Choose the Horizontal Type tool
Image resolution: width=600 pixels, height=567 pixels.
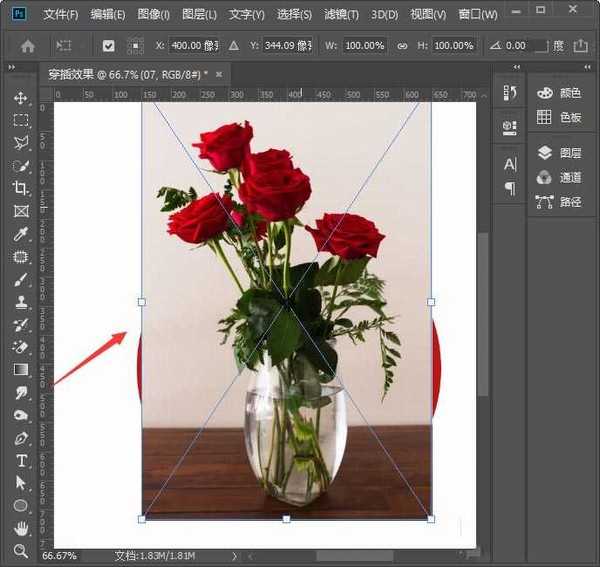click(x=21, y=461)
